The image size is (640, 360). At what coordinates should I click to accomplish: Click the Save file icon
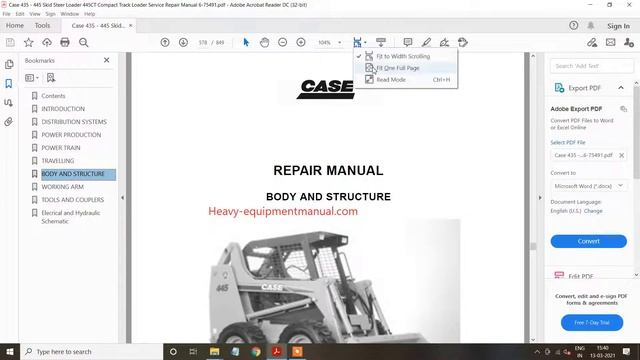click(x=10, y=42)
